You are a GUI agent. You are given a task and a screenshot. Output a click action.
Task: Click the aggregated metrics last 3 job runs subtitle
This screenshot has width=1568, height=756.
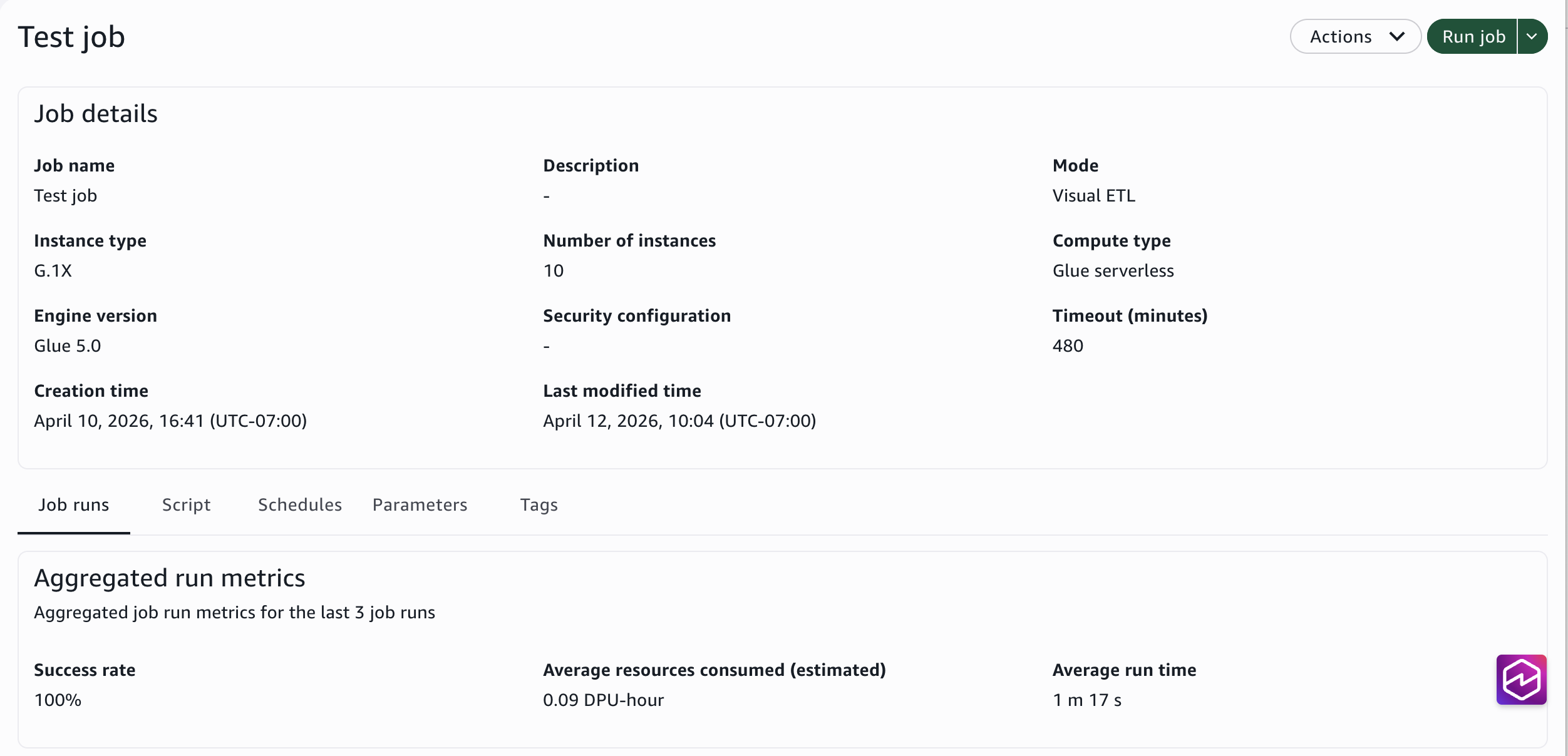click(x=235, y=613)
